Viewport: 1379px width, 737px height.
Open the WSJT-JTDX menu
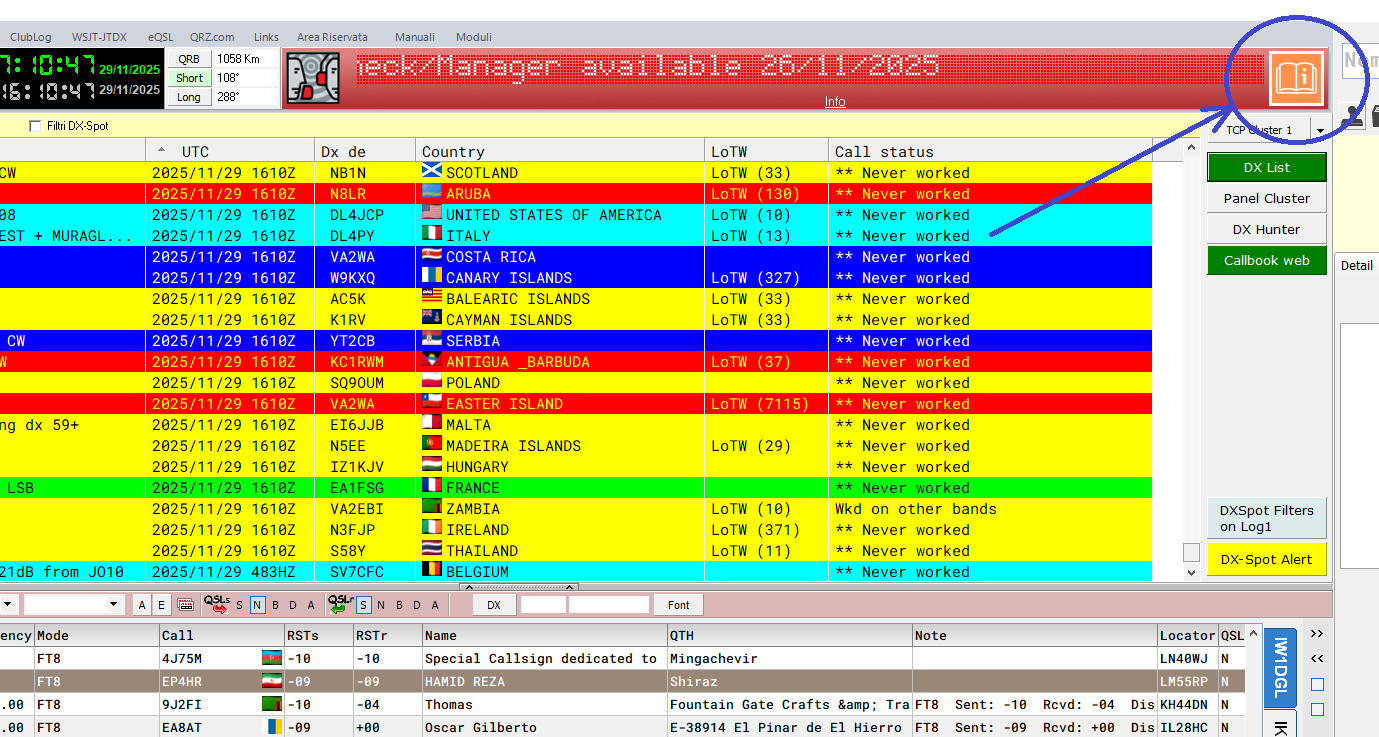pos(99,37)
